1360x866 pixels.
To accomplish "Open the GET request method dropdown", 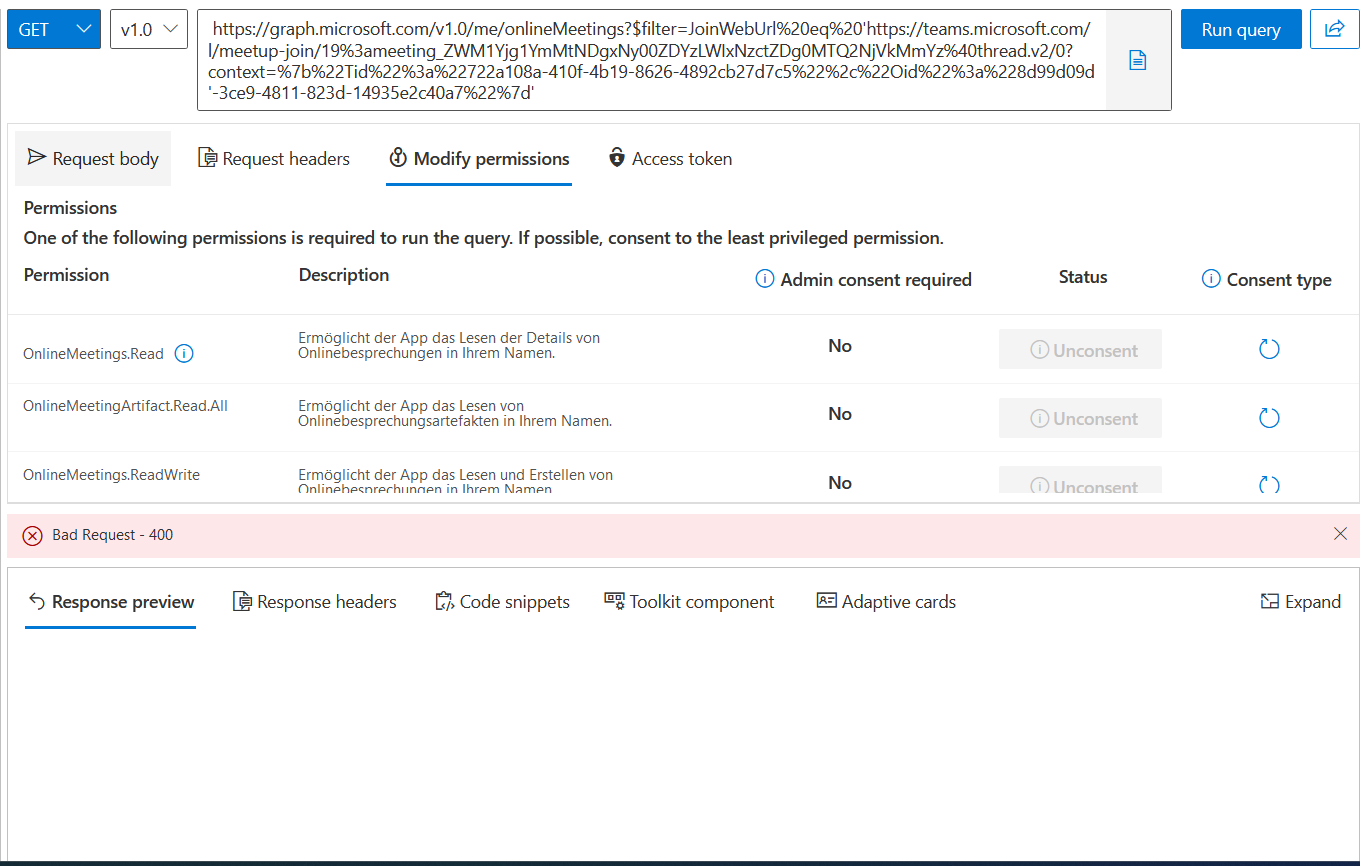I will (53, 29).
